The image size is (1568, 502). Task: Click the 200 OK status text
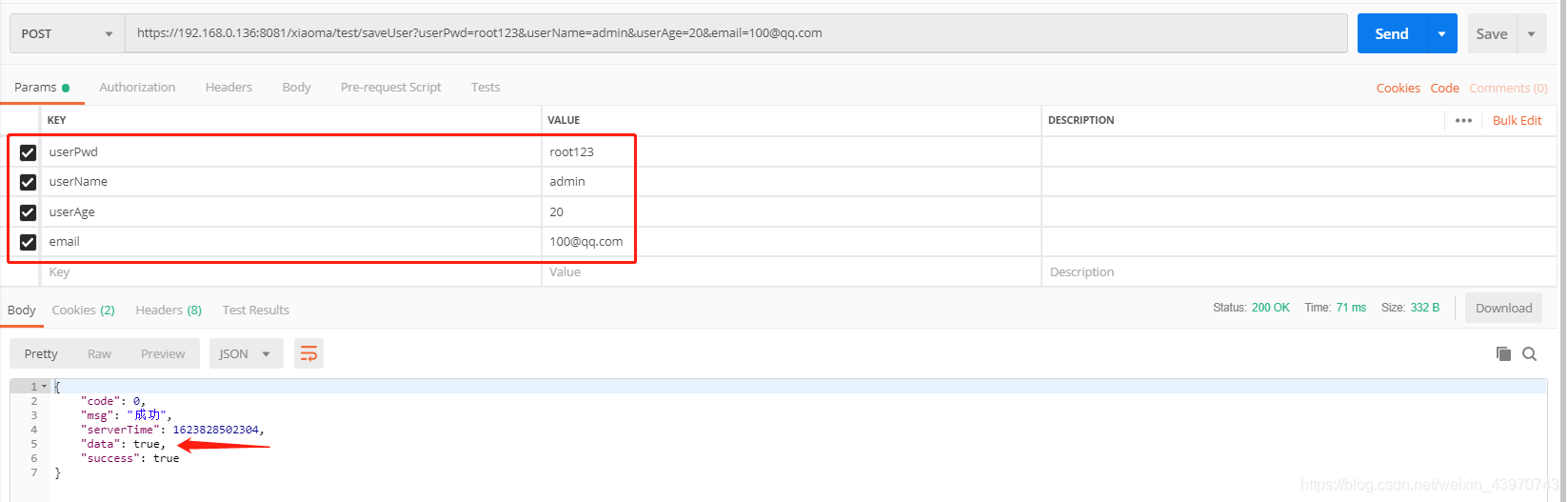point(1270,308)
